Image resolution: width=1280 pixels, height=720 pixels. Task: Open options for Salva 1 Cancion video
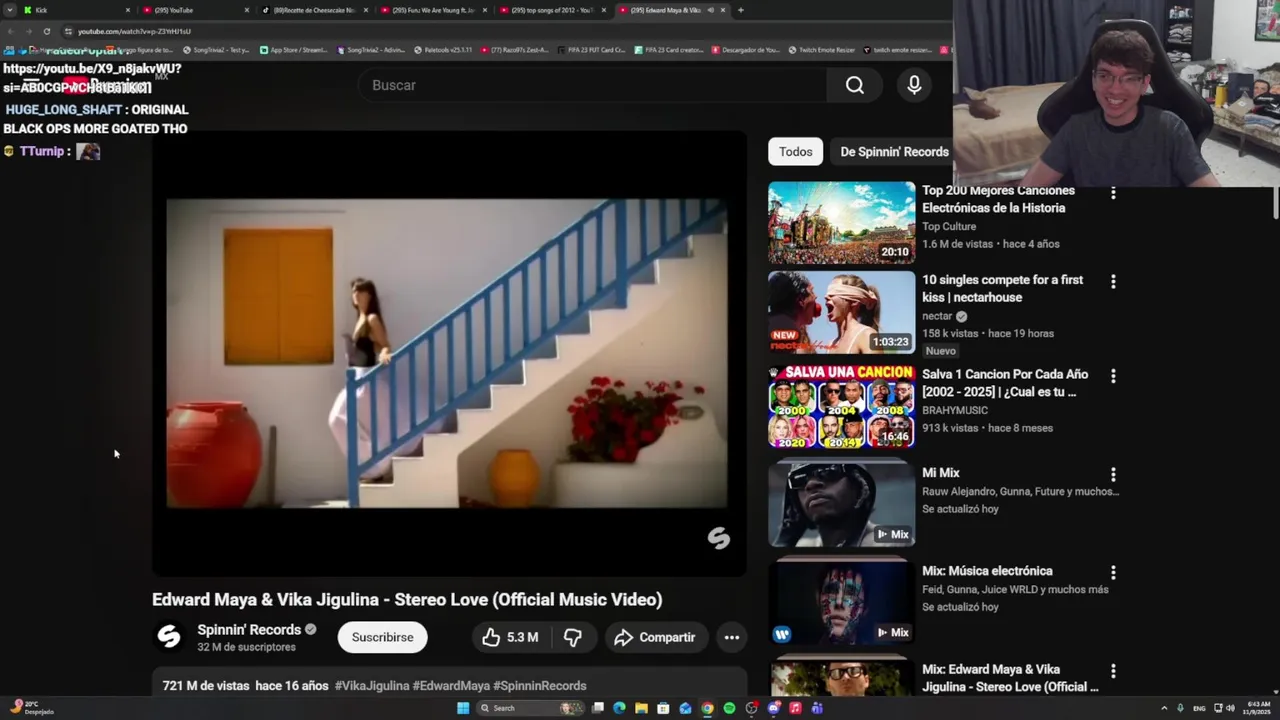click(1113, 376)
